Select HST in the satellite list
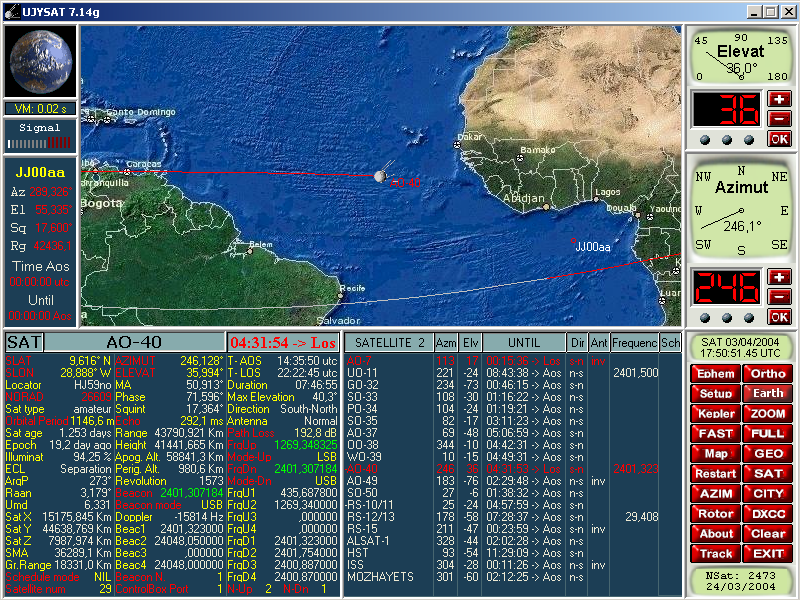The height and width of the screenshot is (600, 800). pos(513,553)
